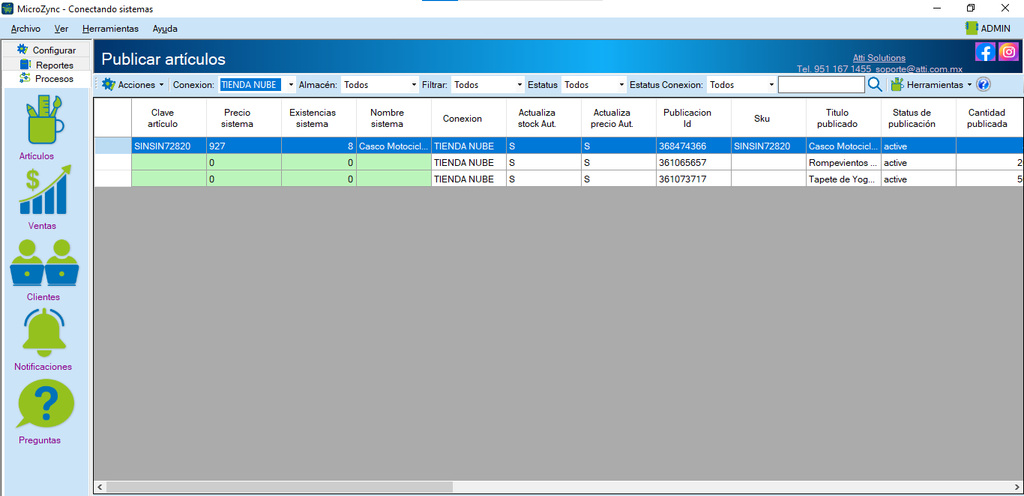Open the Preguntas question icon
The height and width of the screenshot is (496, 1024).
pyautogui.click(x=44, y=403)
